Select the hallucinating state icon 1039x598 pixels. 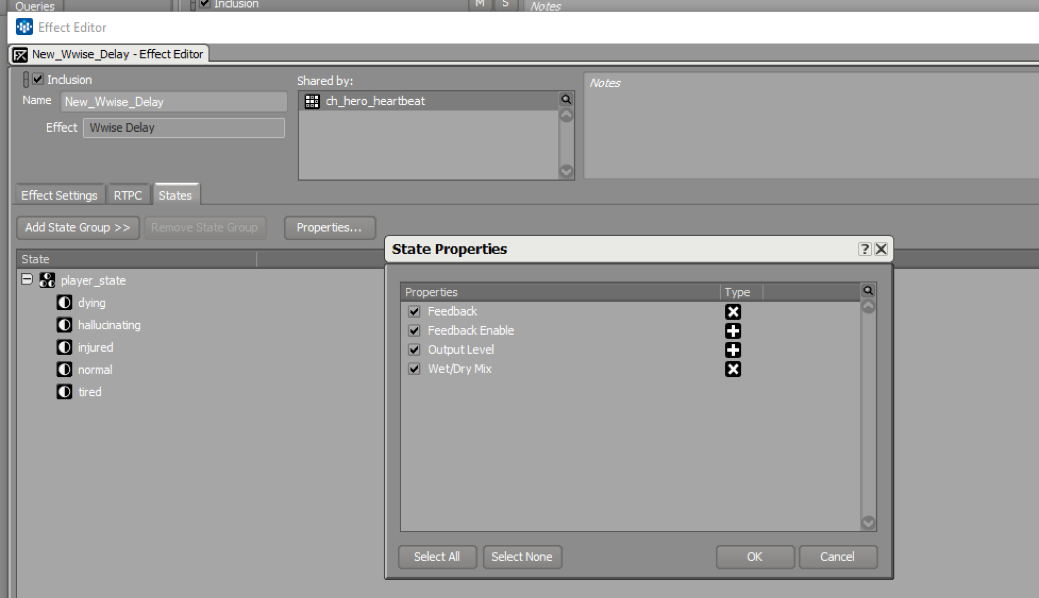click(64, 325)
